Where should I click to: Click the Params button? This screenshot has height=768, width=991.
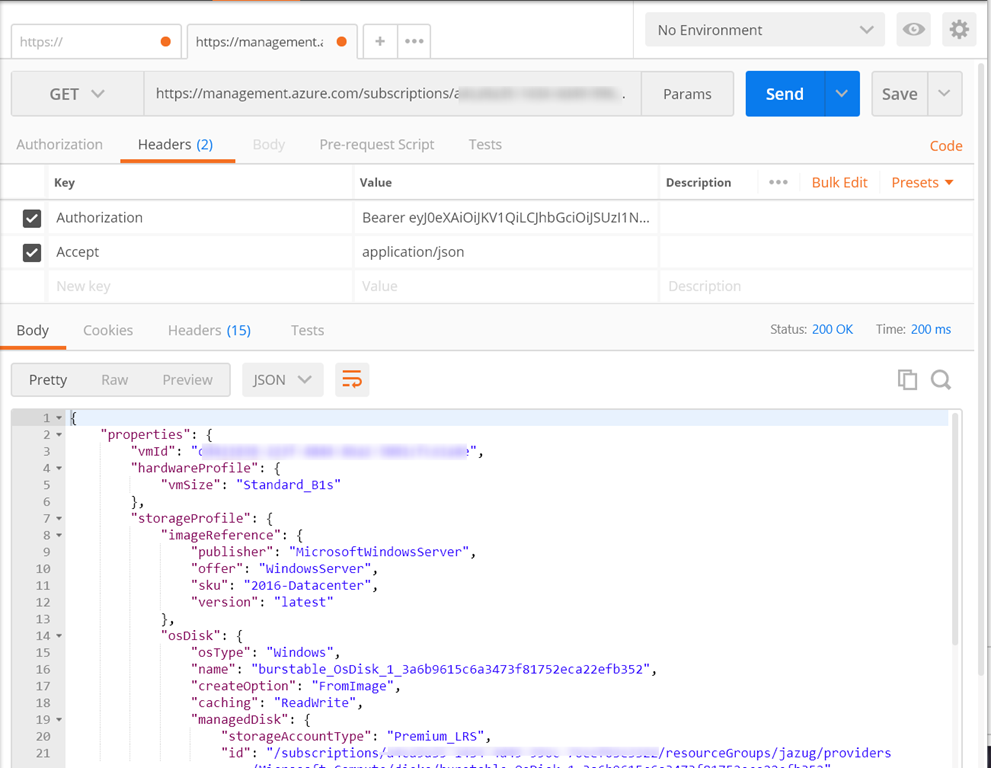[x=687, y=94]
